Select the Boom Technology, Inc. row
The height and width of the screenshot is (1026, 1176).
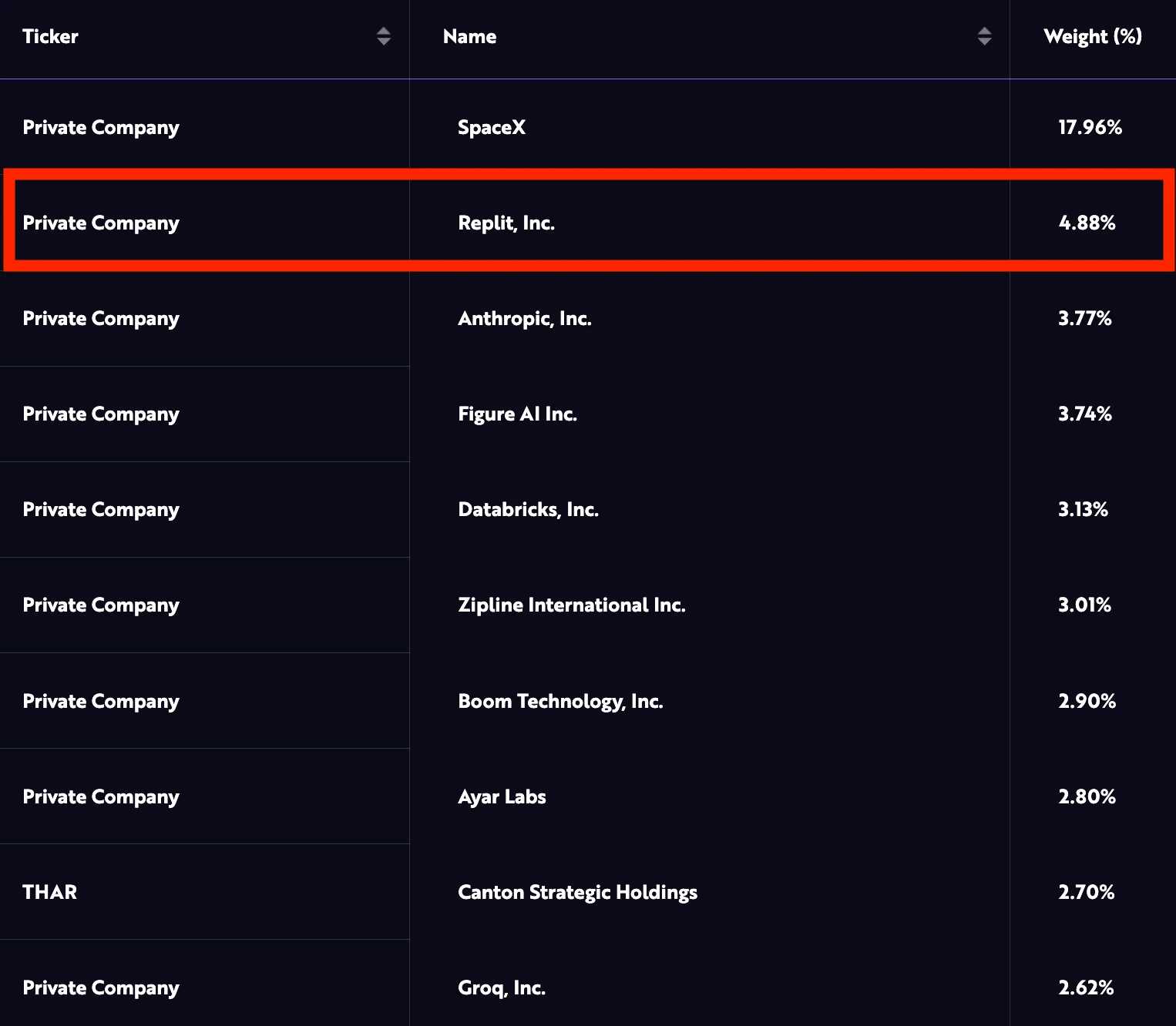point(560,701)
